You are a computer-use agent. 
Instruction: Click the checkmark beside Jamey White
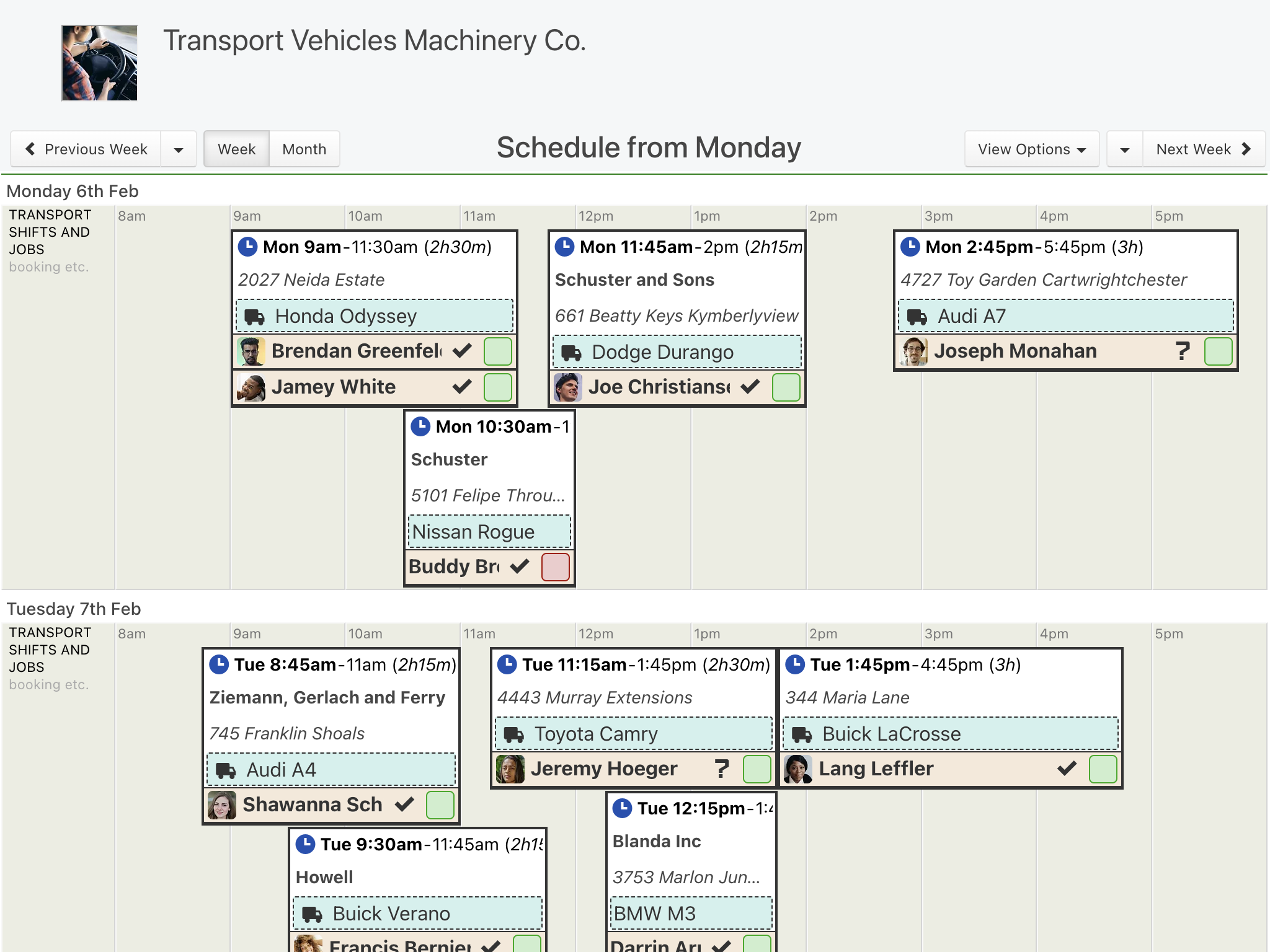[x=462, y=387]
